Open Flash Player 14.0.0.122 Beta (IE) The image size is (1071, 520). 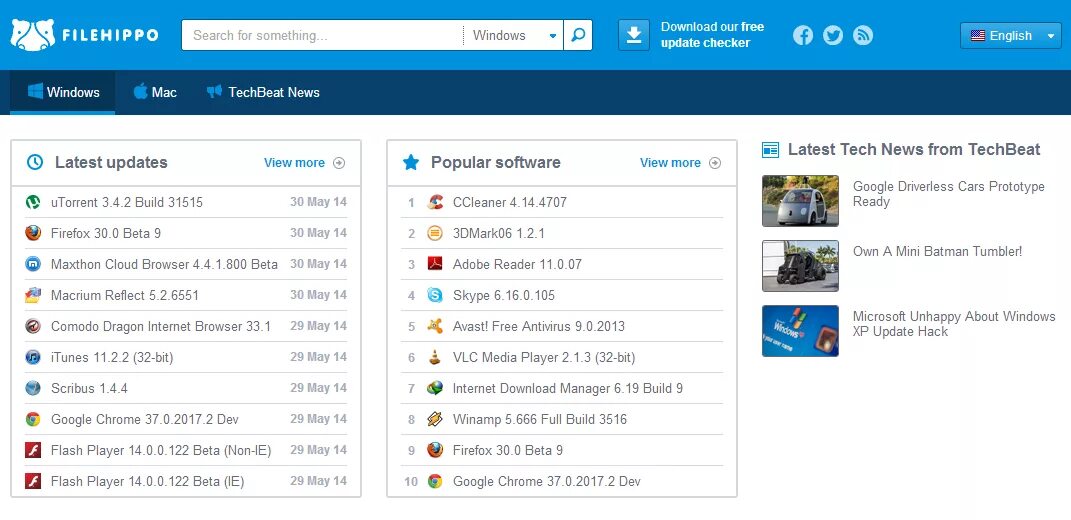[147, 481]
